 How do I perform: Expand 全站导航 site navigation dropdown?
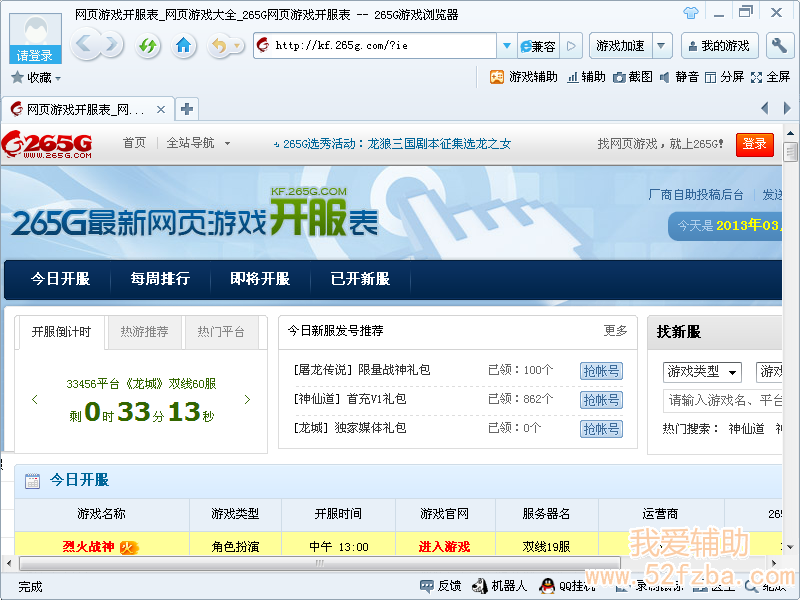pos(198,143)
